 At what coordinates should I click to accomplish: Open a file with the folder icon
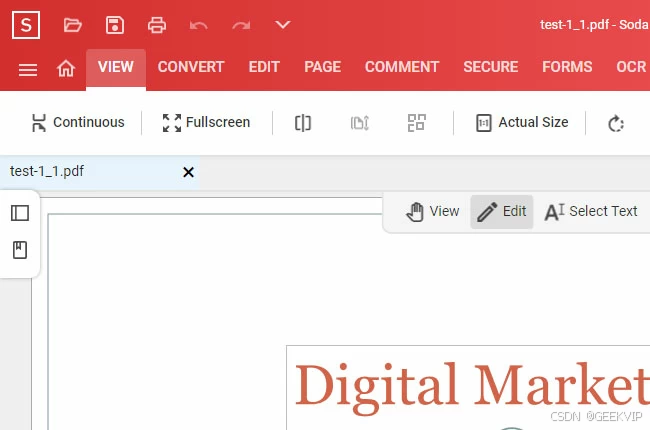coord(73,25)
